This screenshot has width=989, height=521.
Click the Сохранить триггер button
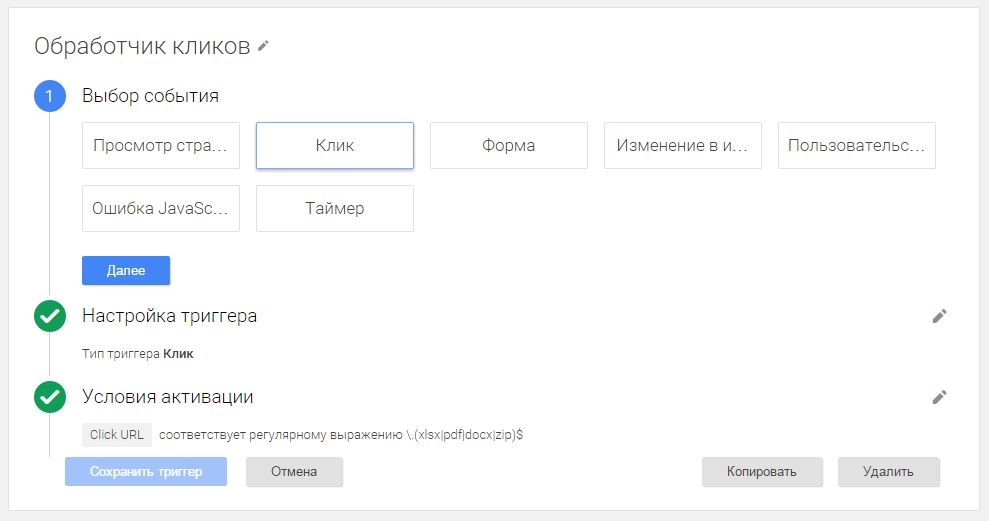click(x=146, y=472)
